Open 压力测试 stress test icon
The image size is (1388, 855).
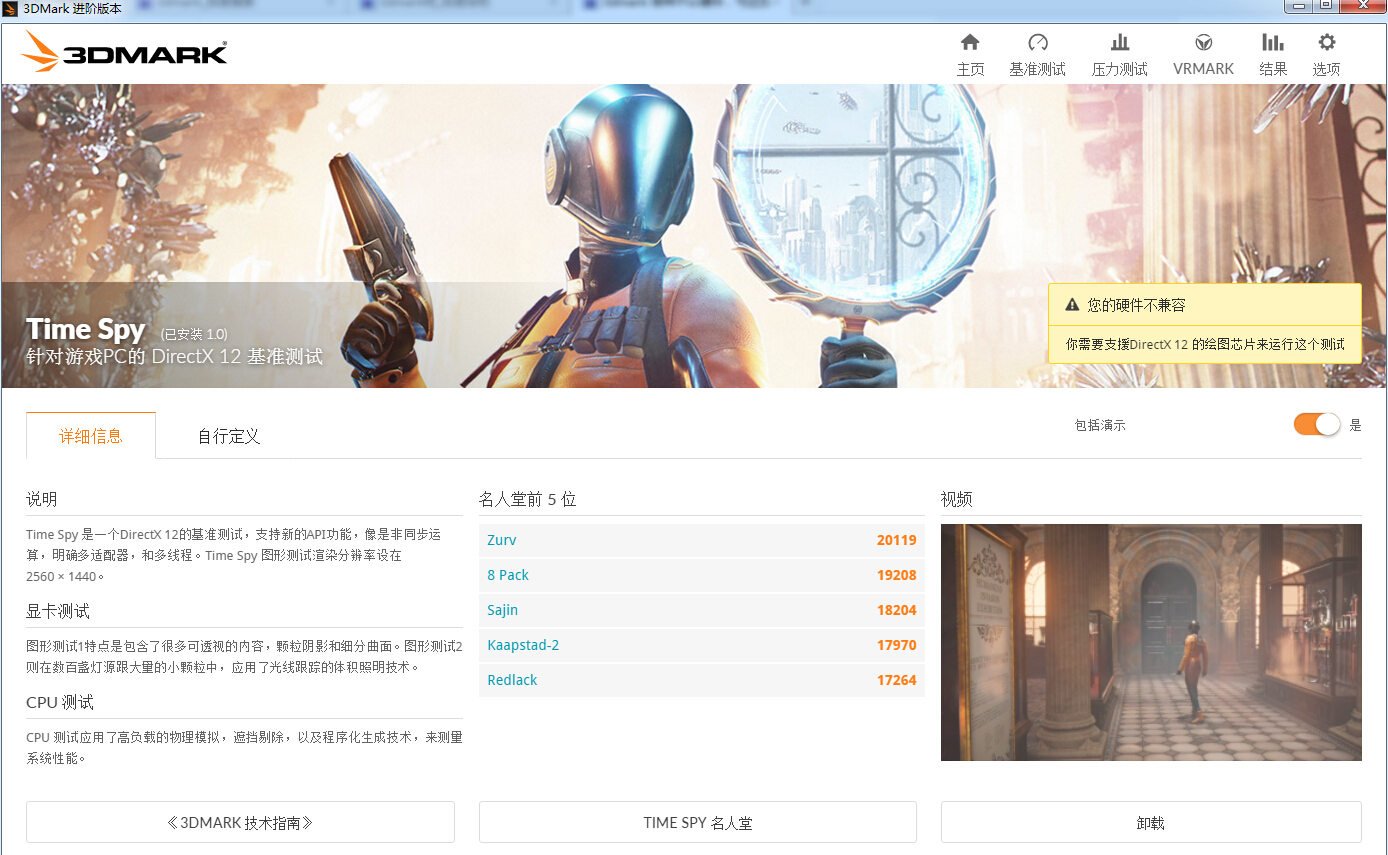coord(1119,43)
